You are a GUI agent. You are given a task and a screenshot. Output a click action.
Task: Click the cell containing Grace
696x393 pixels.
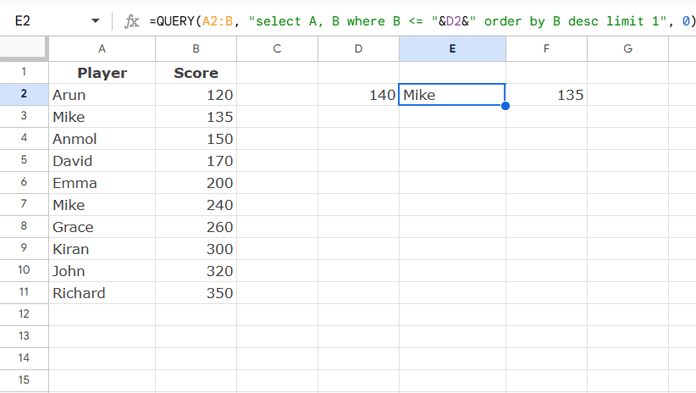(x=102, y=226)
